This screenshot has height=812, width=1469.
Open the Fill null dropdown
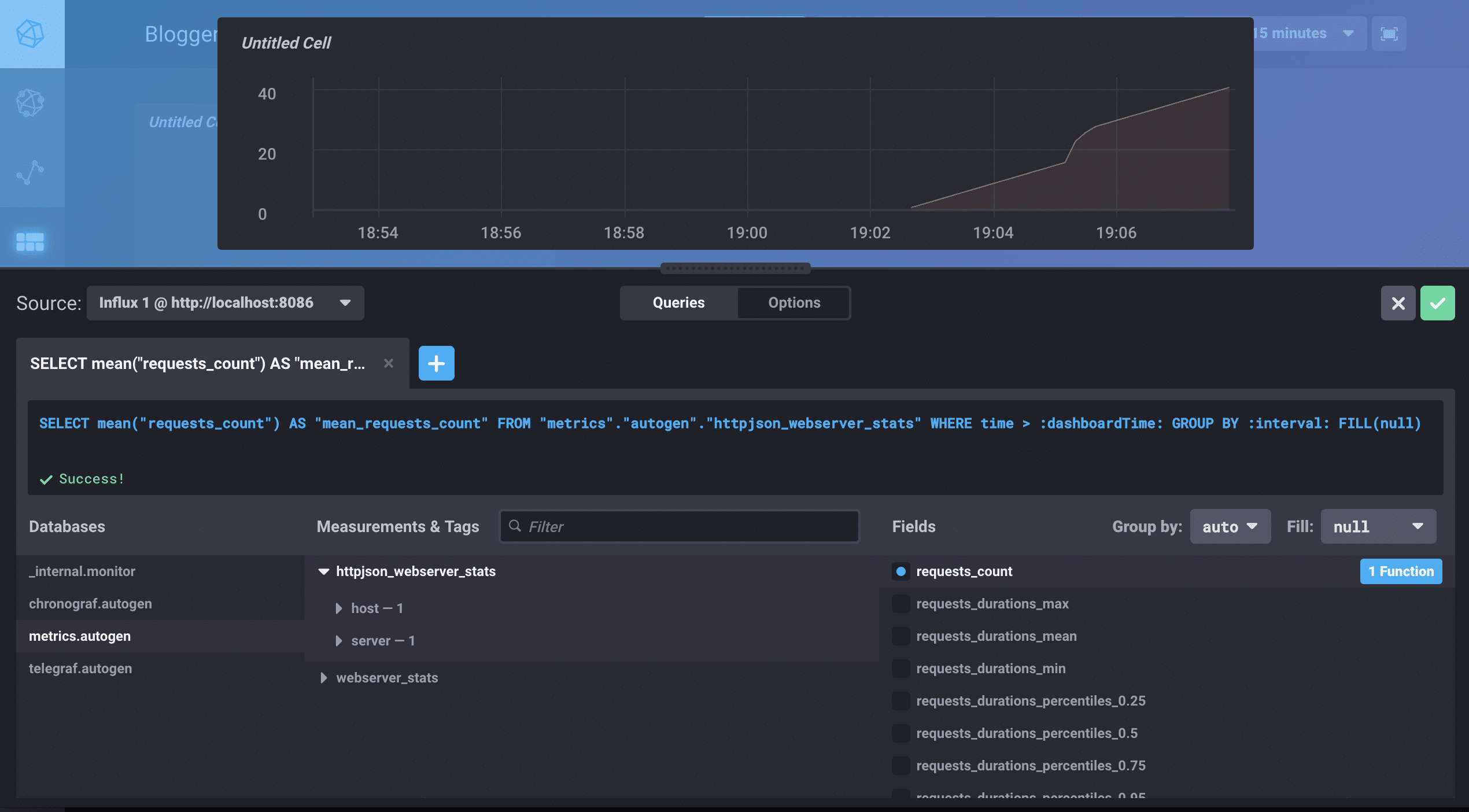click(x=1378, y=526)
